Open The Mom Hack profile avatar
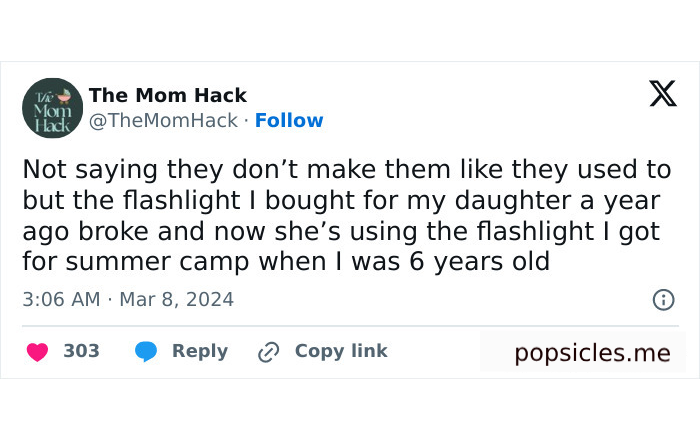The height and width of the screenshot is (440, 700). pos(52,108)
